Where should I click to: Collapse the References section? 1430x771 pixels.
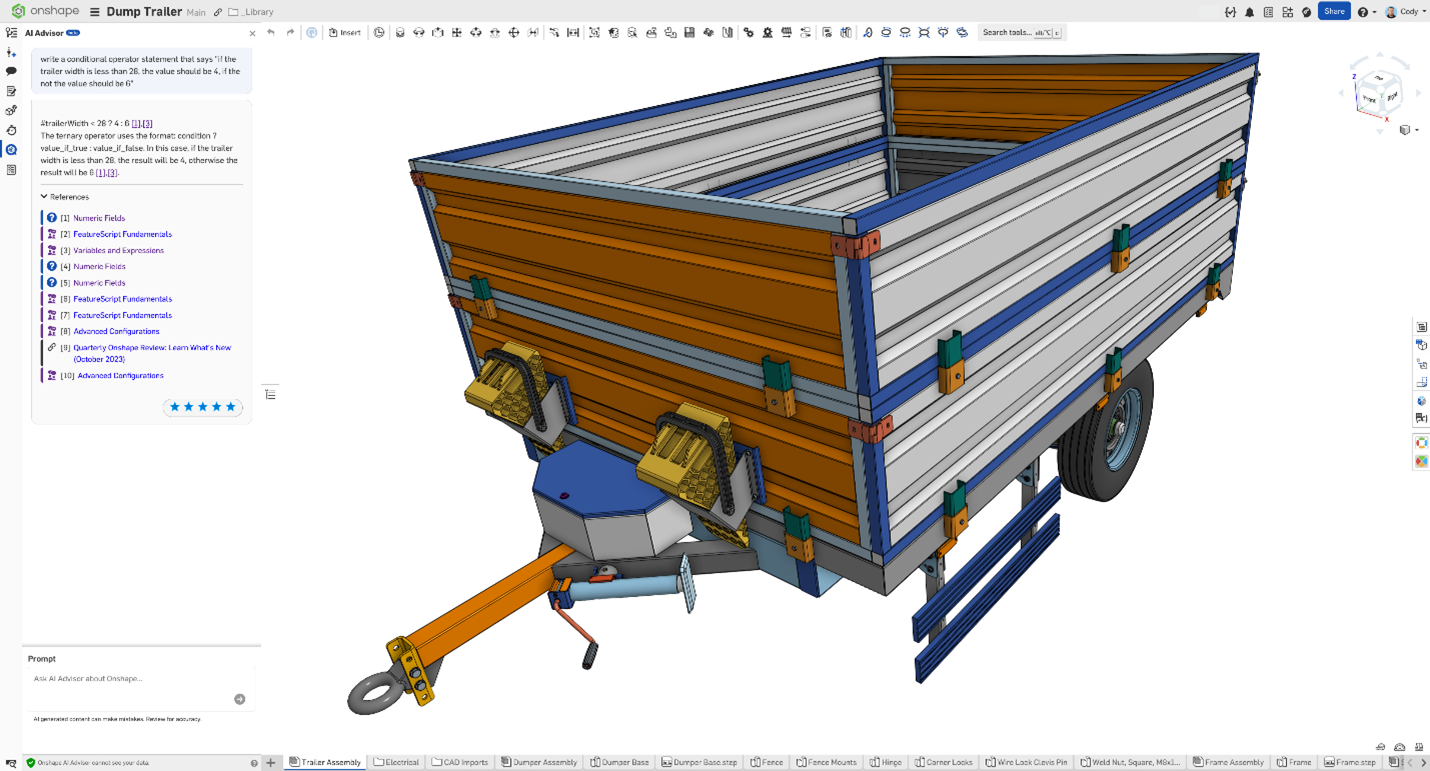click(x=45, y=197)
